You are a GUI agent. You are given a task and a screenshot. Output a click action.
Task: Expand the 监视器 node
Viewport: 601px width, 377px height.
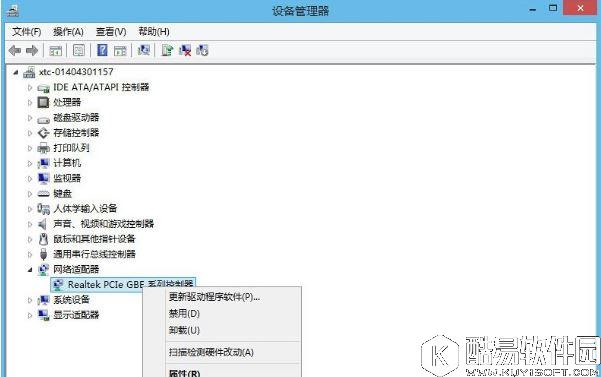[30, 179]
